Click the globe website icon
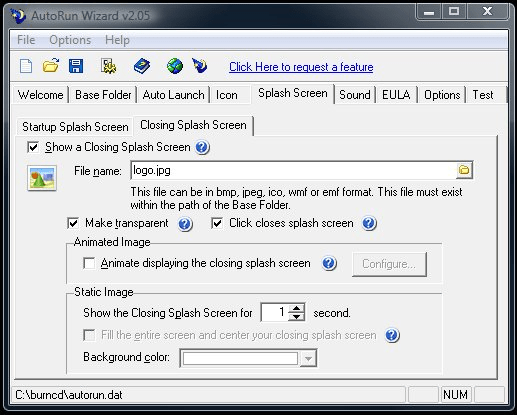This screenshot has height=415, width=517. (x=175, y=66)
